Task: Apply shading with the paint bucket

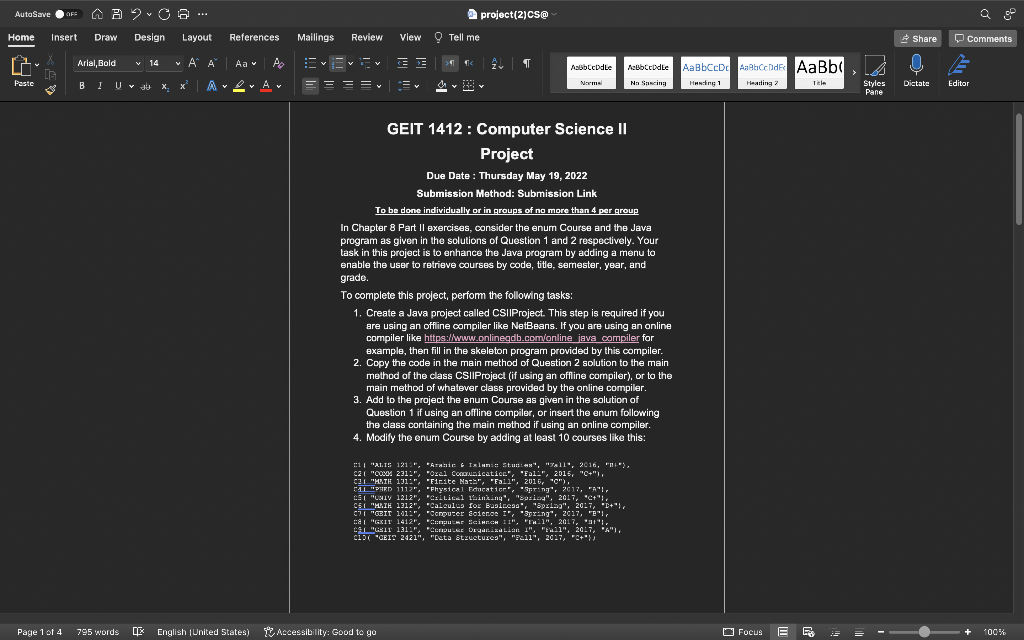Action: click(x=441, y=86)
